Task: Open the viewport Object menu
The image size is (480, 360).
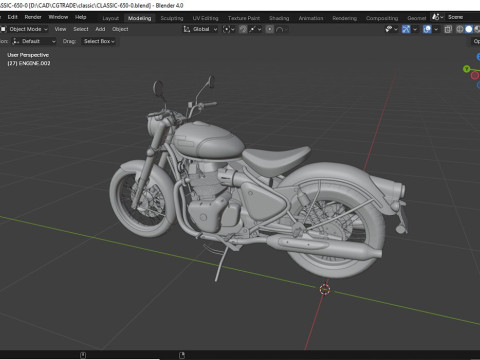Action: 120,29
